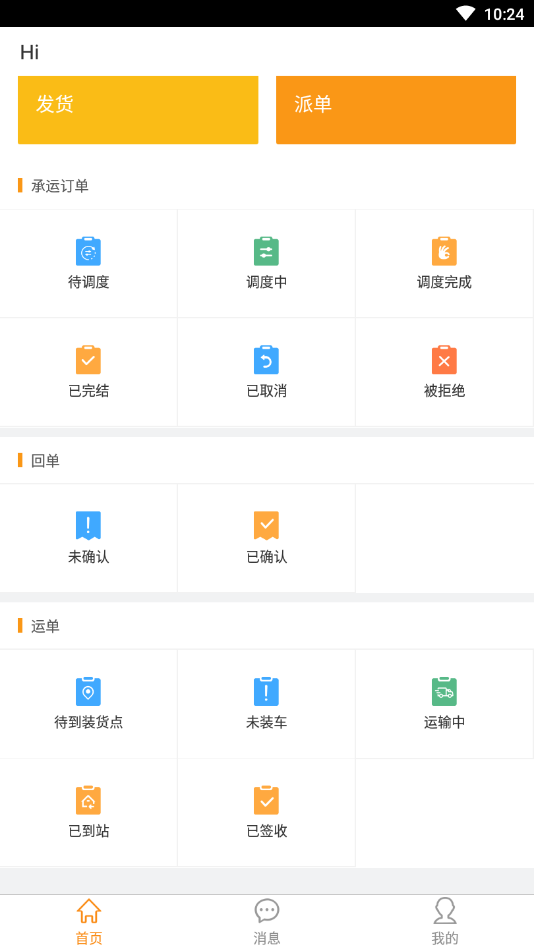Open 未确认 unconfirmed receipts
Screen dimensions: 534x949
(88, 537)
